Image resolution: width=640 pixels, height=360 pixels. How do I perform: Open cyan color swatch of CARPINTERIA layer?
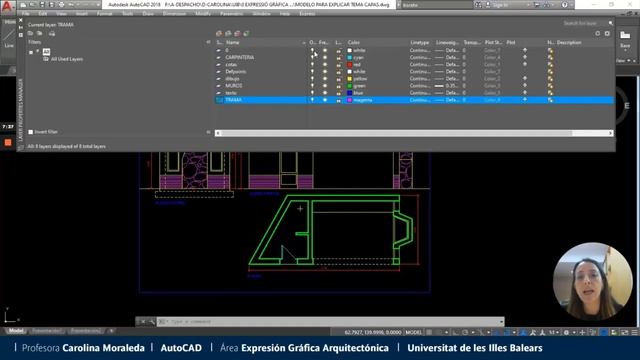point(349,58)
